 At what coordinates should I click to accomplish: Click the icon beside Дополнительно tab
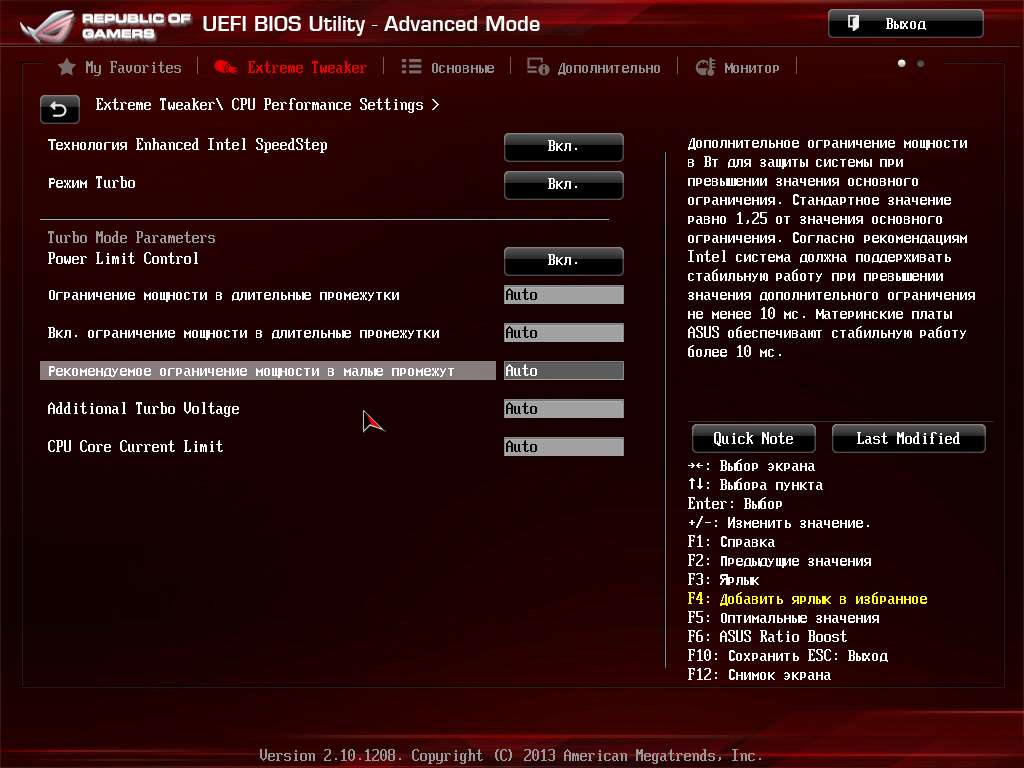(538, 67)
